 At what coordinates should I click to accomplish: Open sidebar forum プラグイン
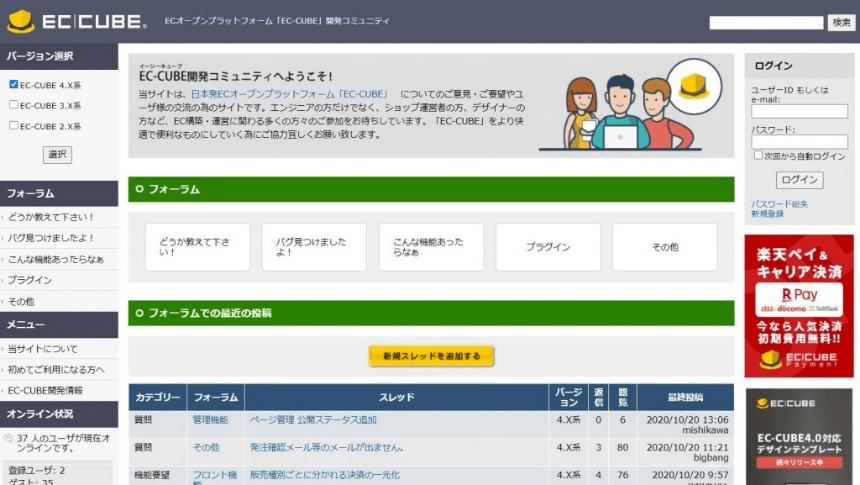(30, 280)
